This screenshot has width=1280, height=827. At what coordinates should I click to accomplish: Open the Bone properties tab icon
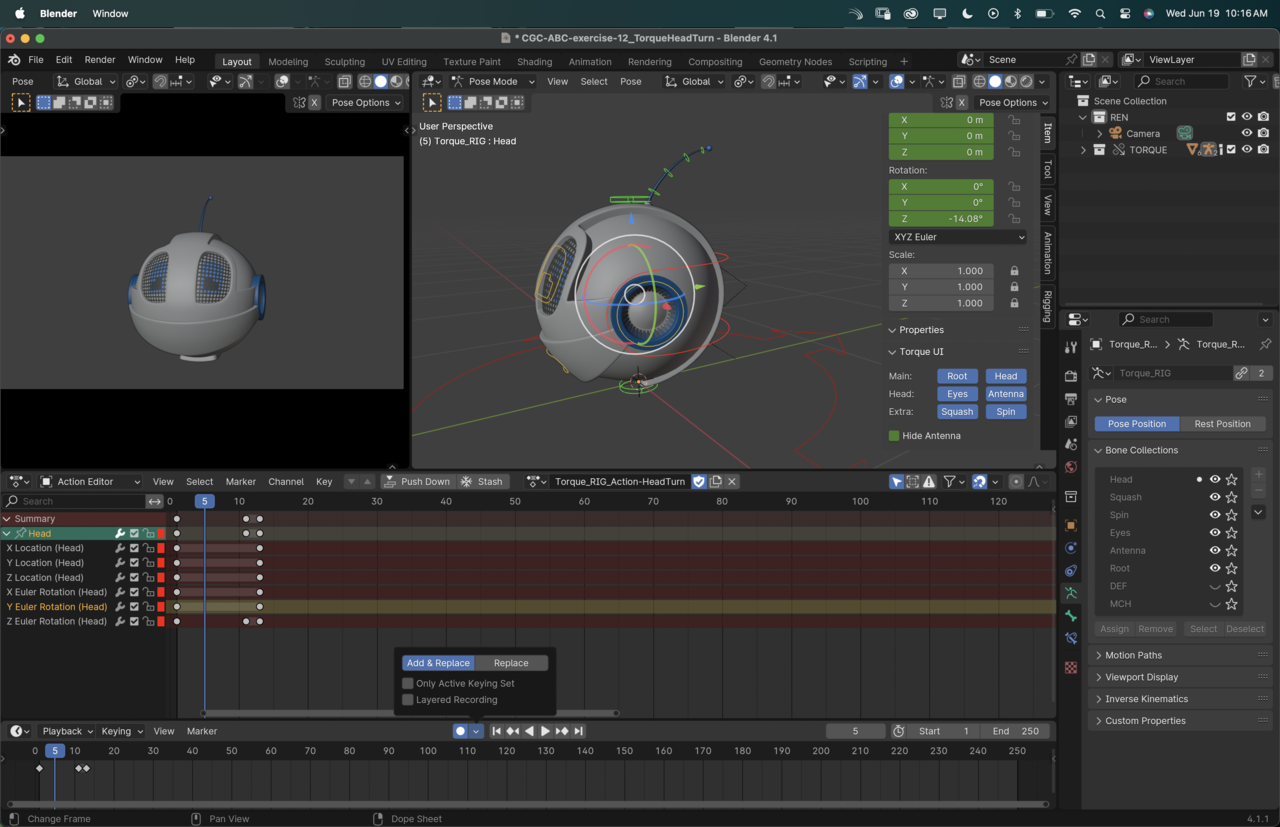[1071, 616]
